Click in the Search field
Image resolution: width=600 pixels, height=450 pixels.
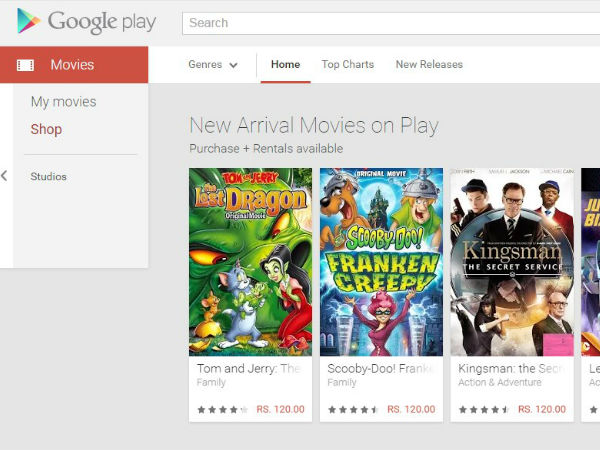pos(390,22)
